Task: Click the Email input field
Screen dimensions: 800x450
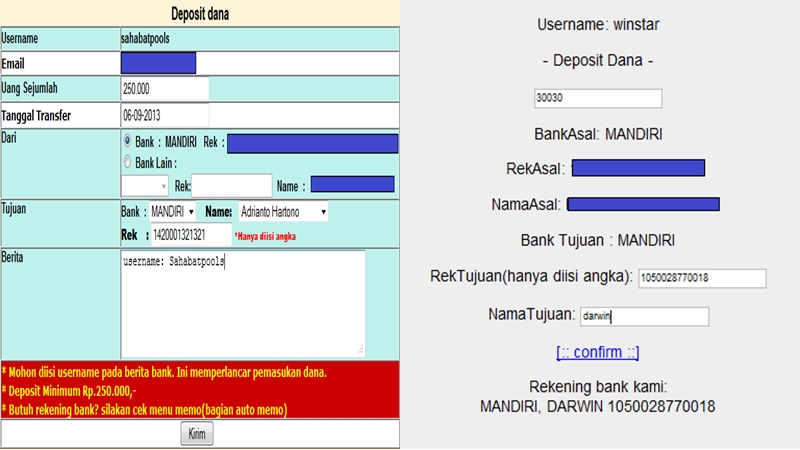Action: tap(158, 63)
